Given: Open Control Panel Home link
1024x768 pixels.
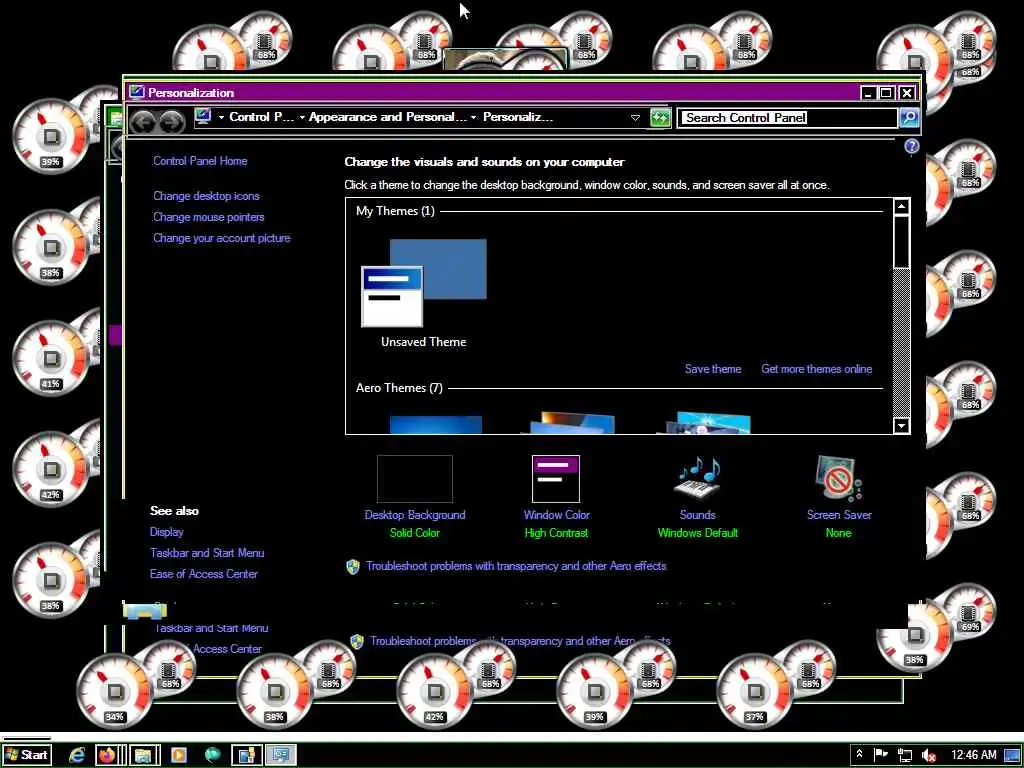Looking at the screenshot, I should pos(200,161).
